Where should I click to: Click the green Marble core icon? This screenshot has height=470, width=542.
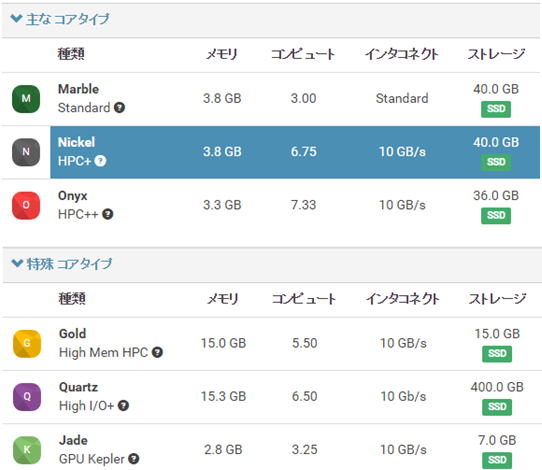coord(26,99)
